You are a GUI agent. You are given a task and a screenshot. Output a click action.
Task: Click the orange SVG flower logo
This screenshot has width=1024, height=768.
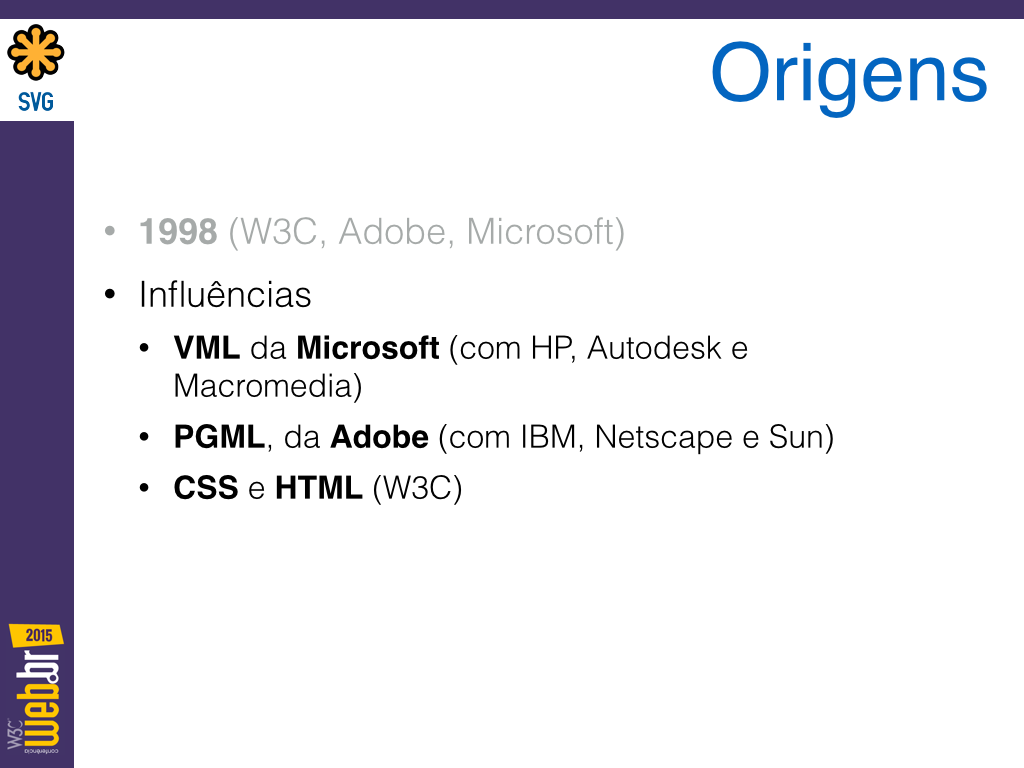coord(36,52)
